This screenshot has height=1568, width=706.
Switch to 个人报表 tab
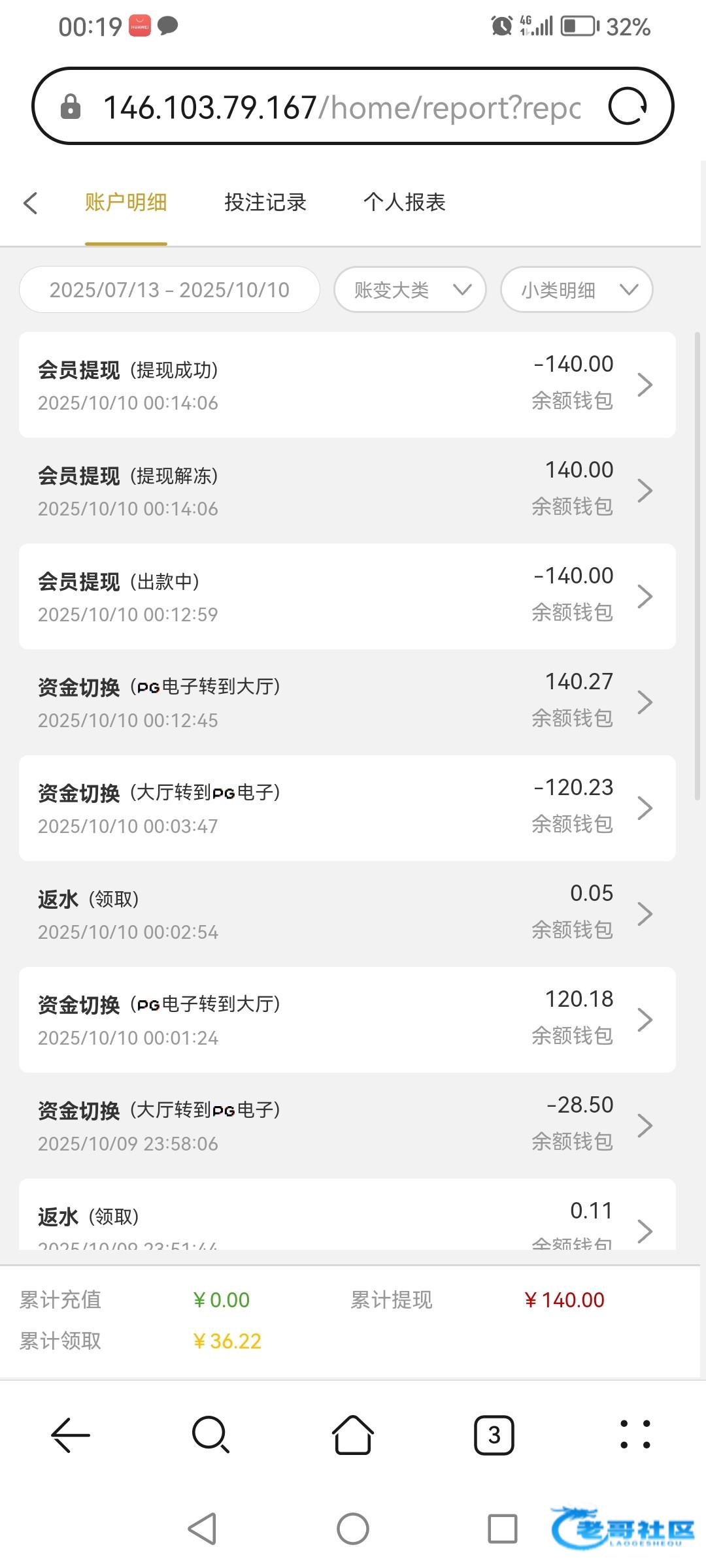coord(404,203)
